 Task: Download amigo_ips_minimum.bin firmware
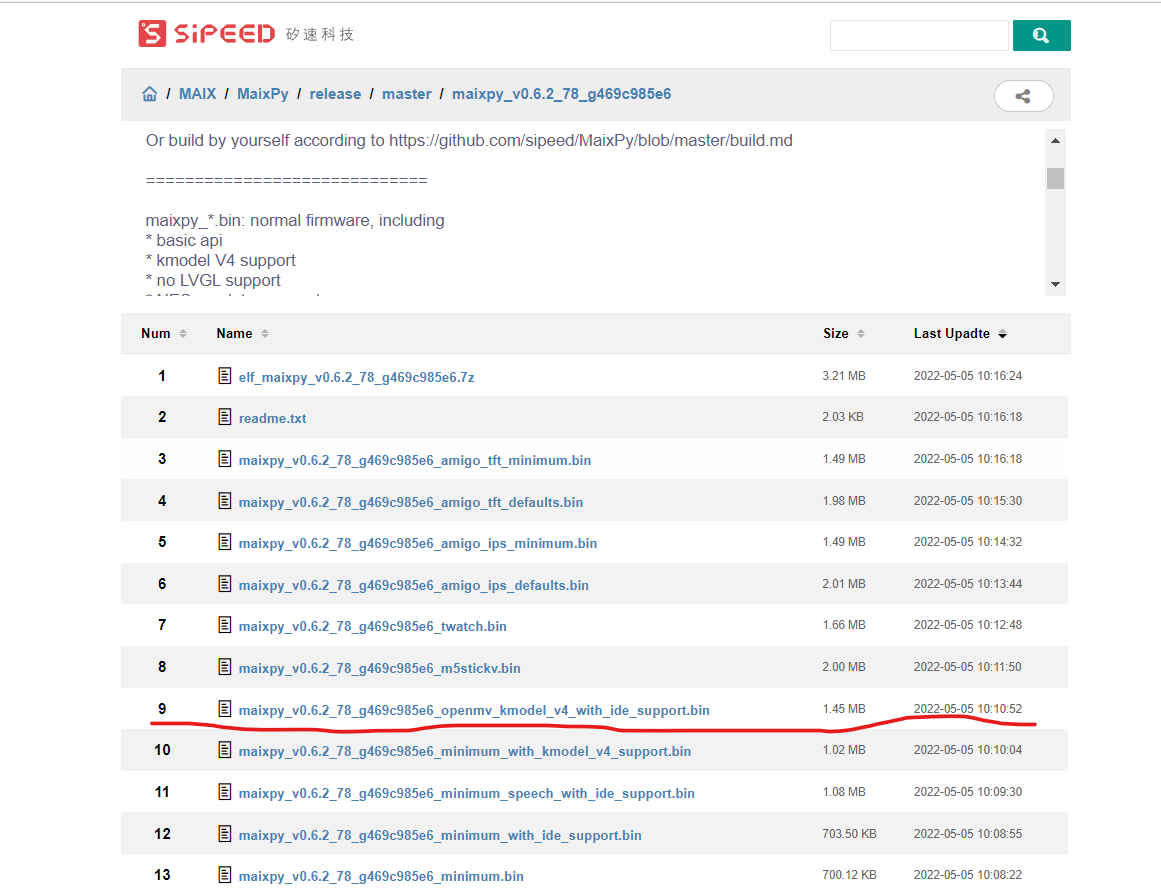[x=418, y=543]
